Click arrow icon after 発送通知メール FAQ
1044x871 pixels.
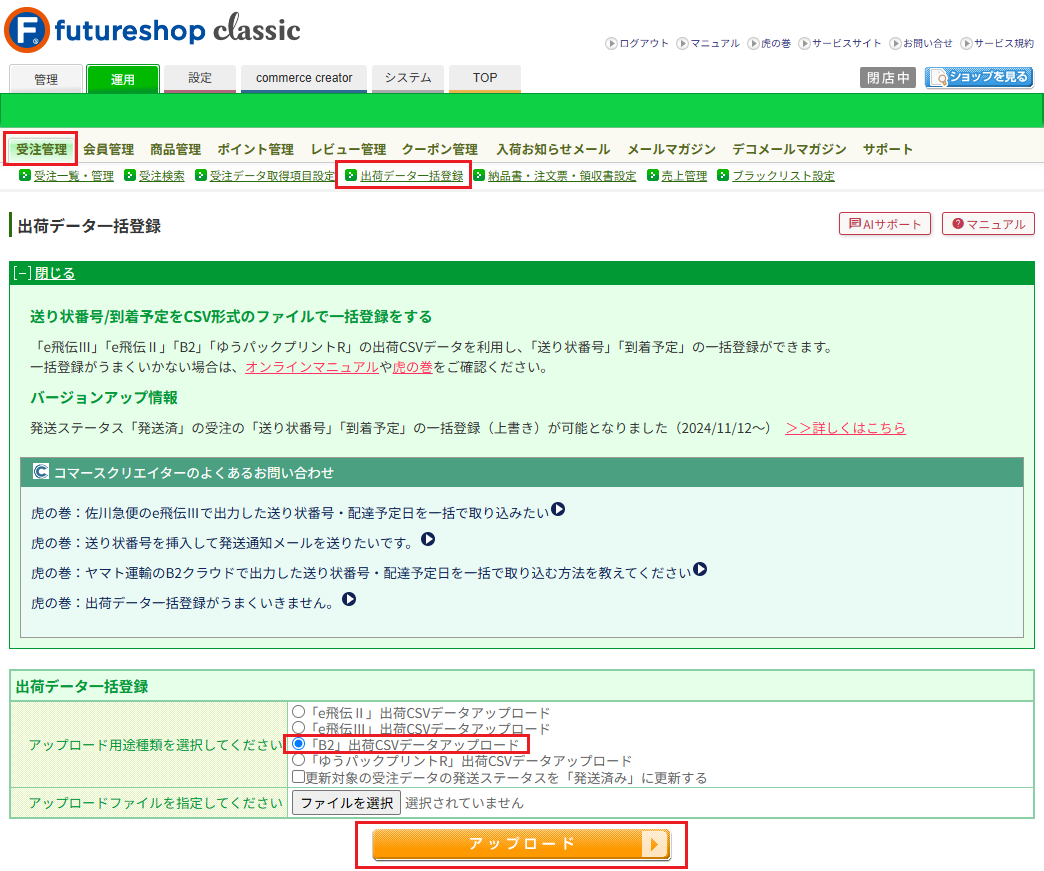(428, 539)
